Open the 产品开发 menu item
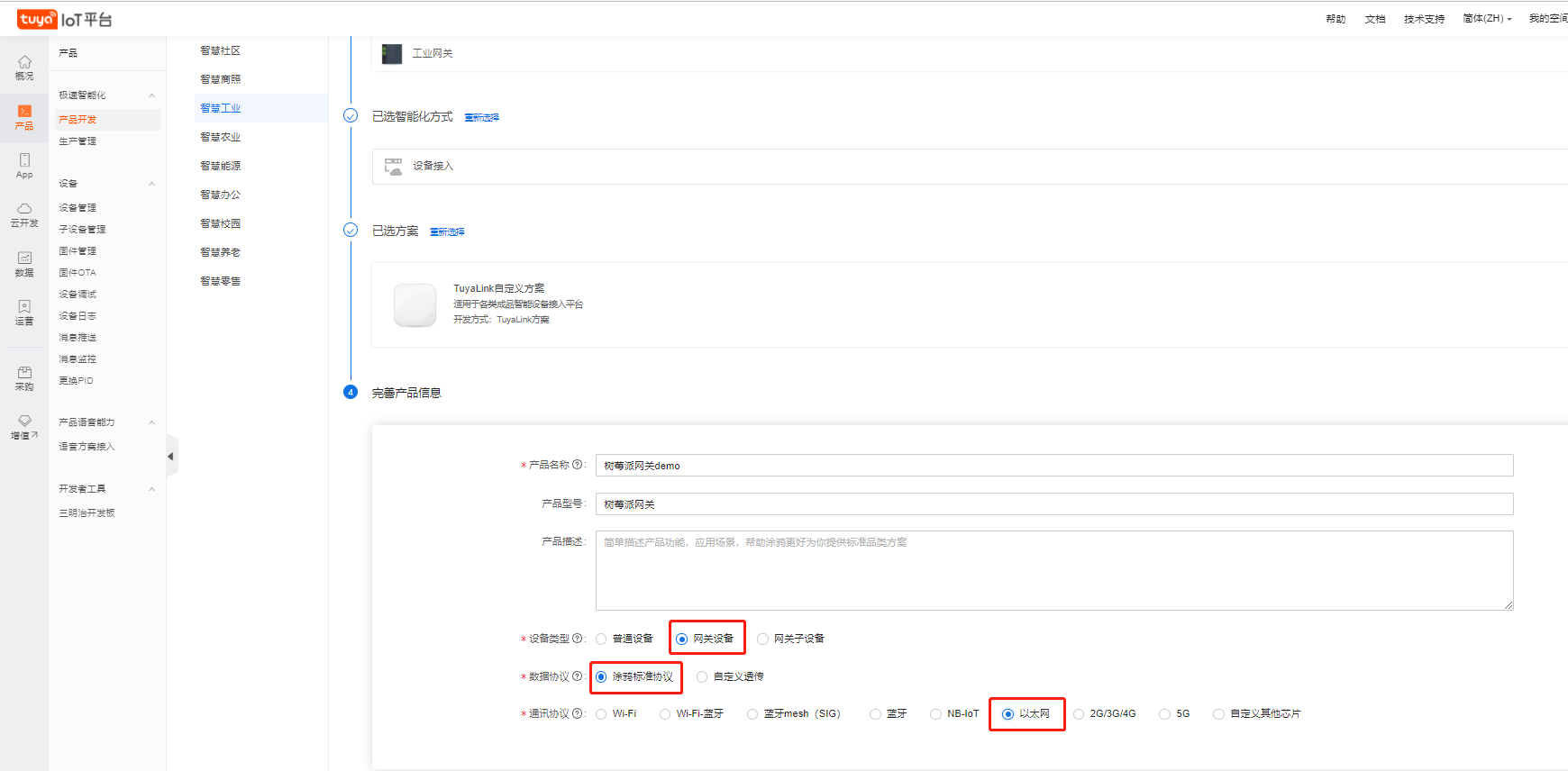The height and width of the screenshot is (771, 1568). click(107, 120)
